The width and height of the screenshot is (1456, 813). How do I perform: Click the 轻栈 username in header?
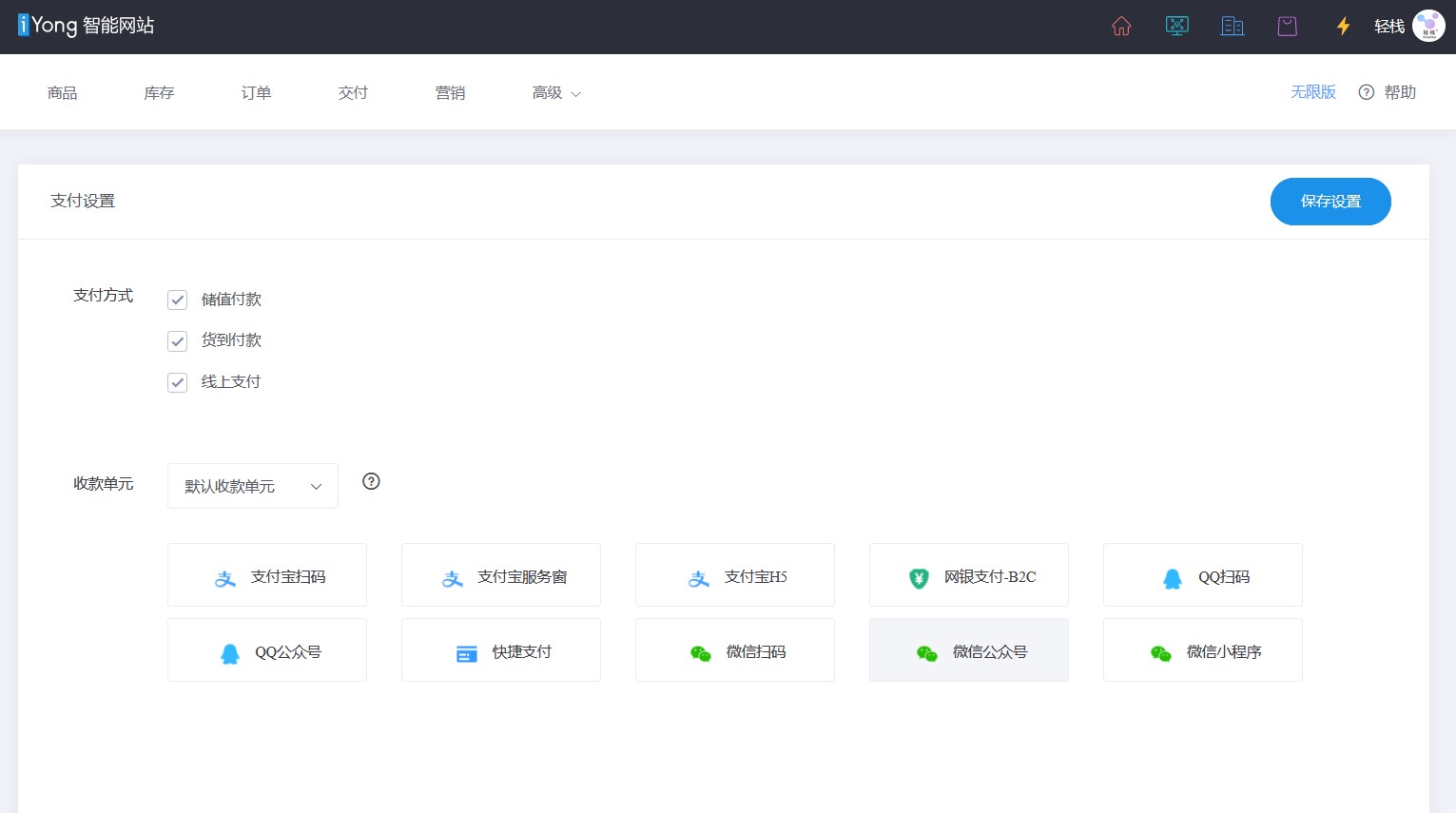1389,27
